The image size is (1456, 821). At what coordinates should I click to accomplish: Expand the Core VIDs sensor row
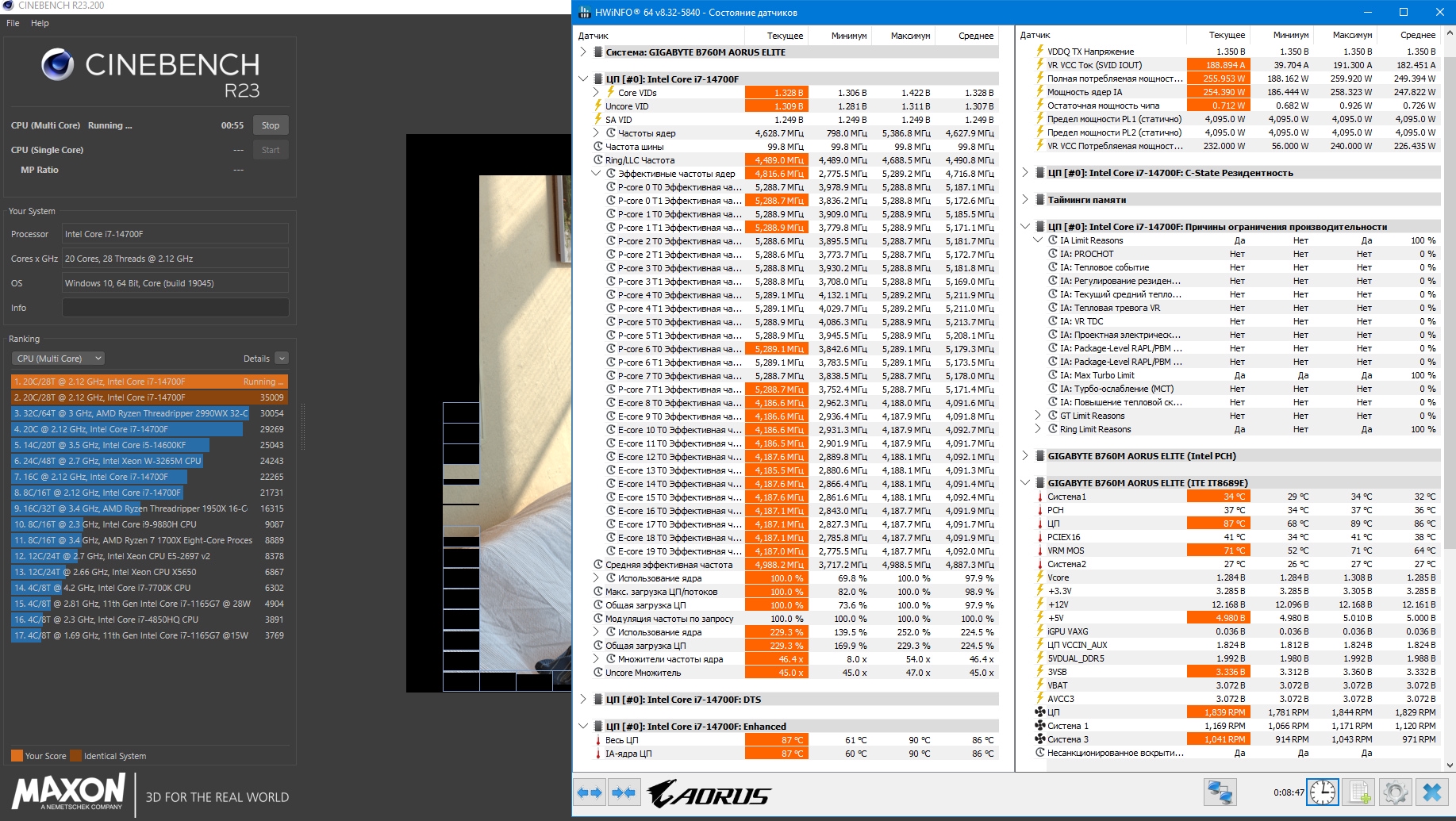pyautogui.click(x=597, y=93)
